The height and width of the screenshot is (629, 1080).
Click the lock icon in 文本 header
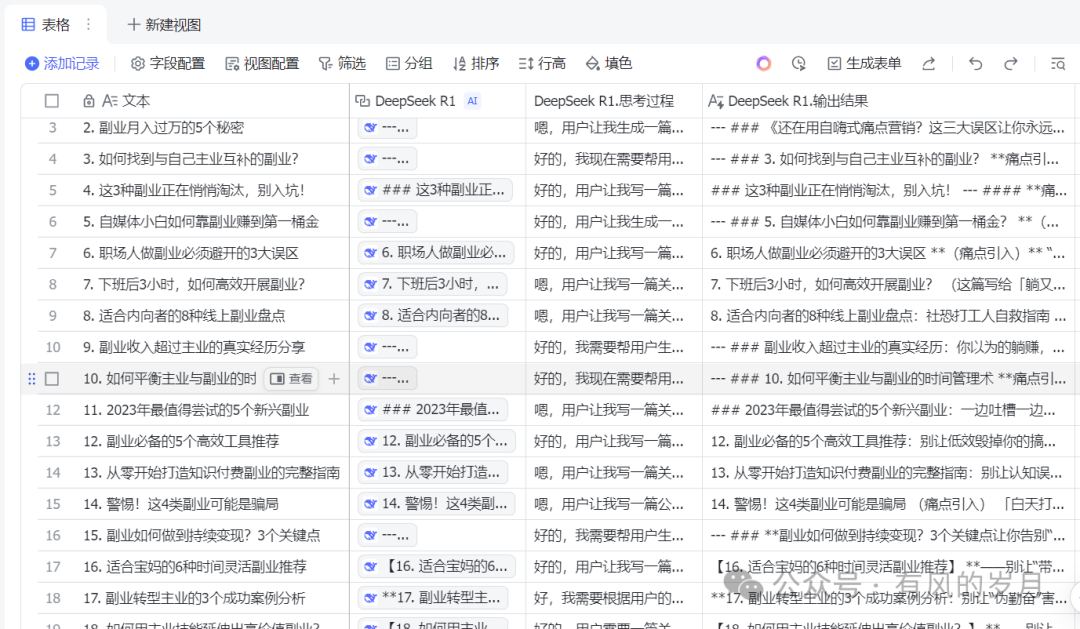(88, 101)
